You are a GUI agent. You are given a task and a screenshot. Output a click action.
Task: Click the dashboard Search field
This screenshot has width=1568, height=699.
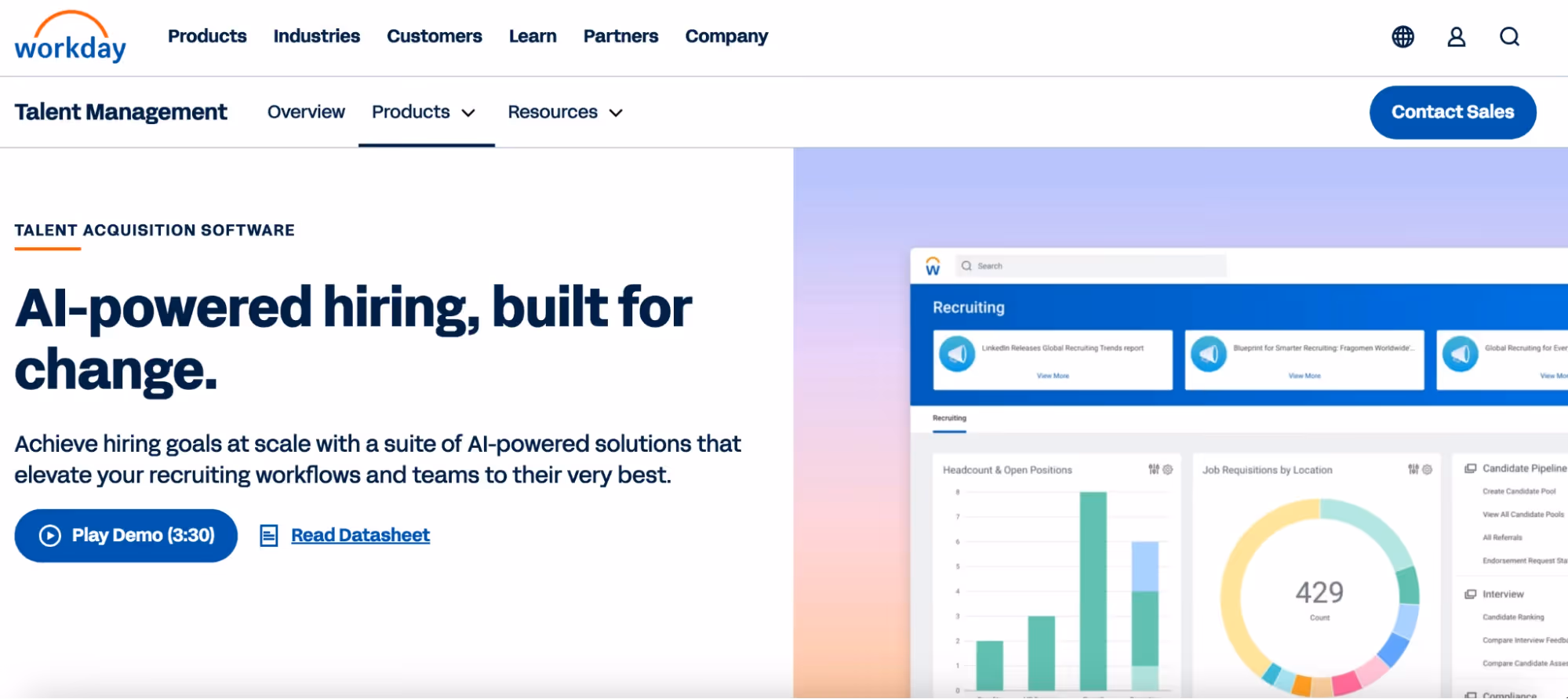pos(1091,266)
